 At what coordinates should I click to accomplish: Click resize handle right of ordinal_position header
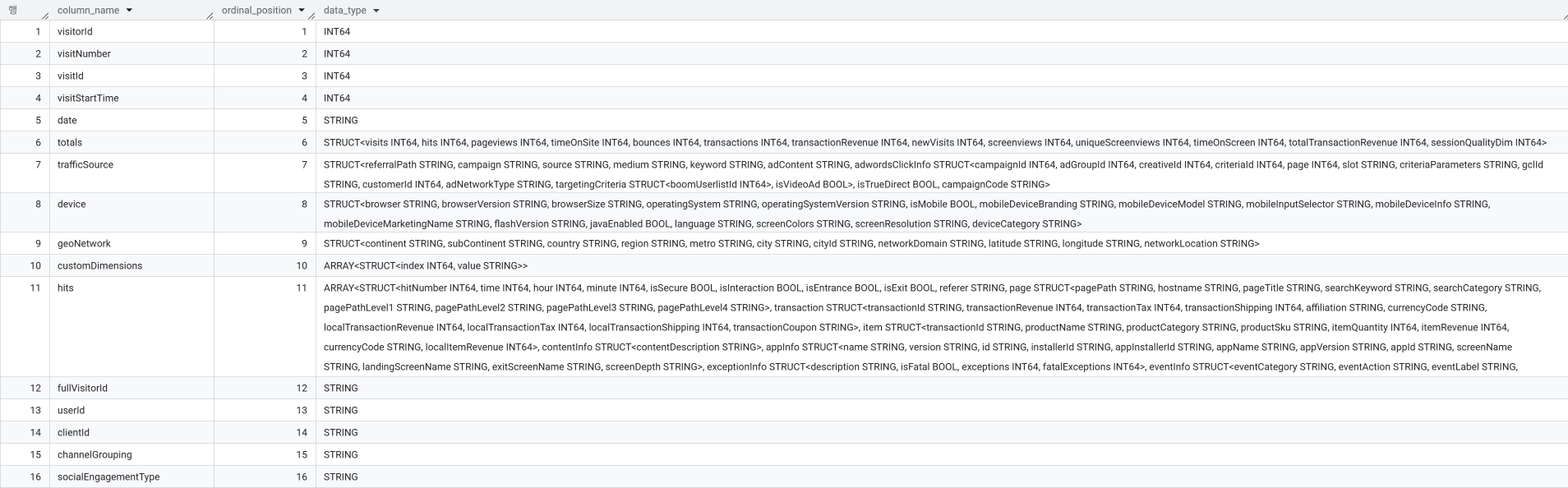[x=311, y=16]
